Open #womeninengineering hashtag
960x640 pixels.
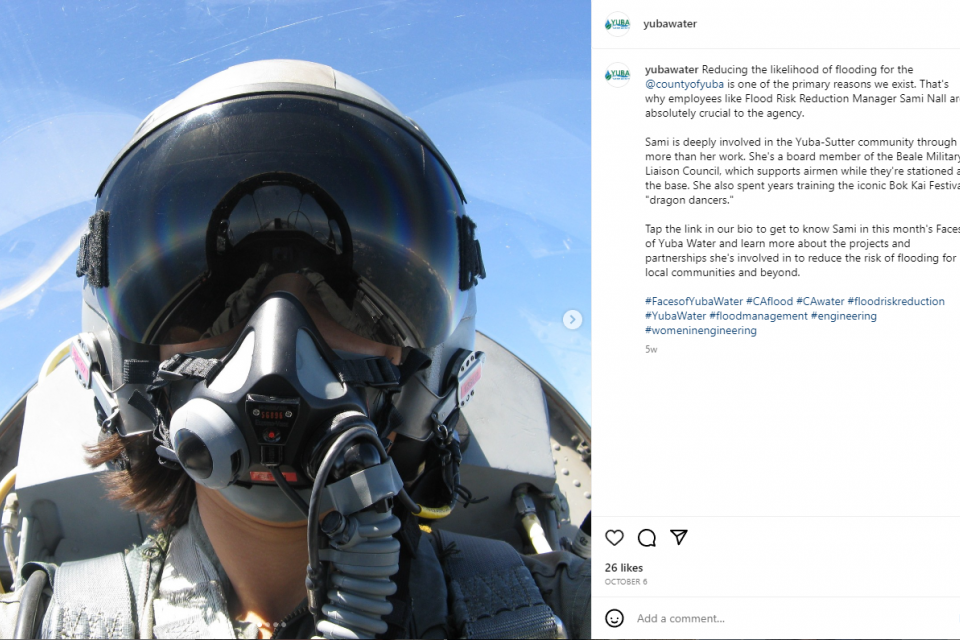click(700, 331)
